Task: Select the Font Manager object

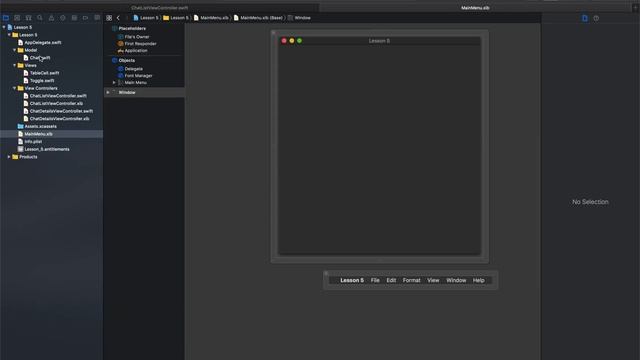Action: point(135,76)
